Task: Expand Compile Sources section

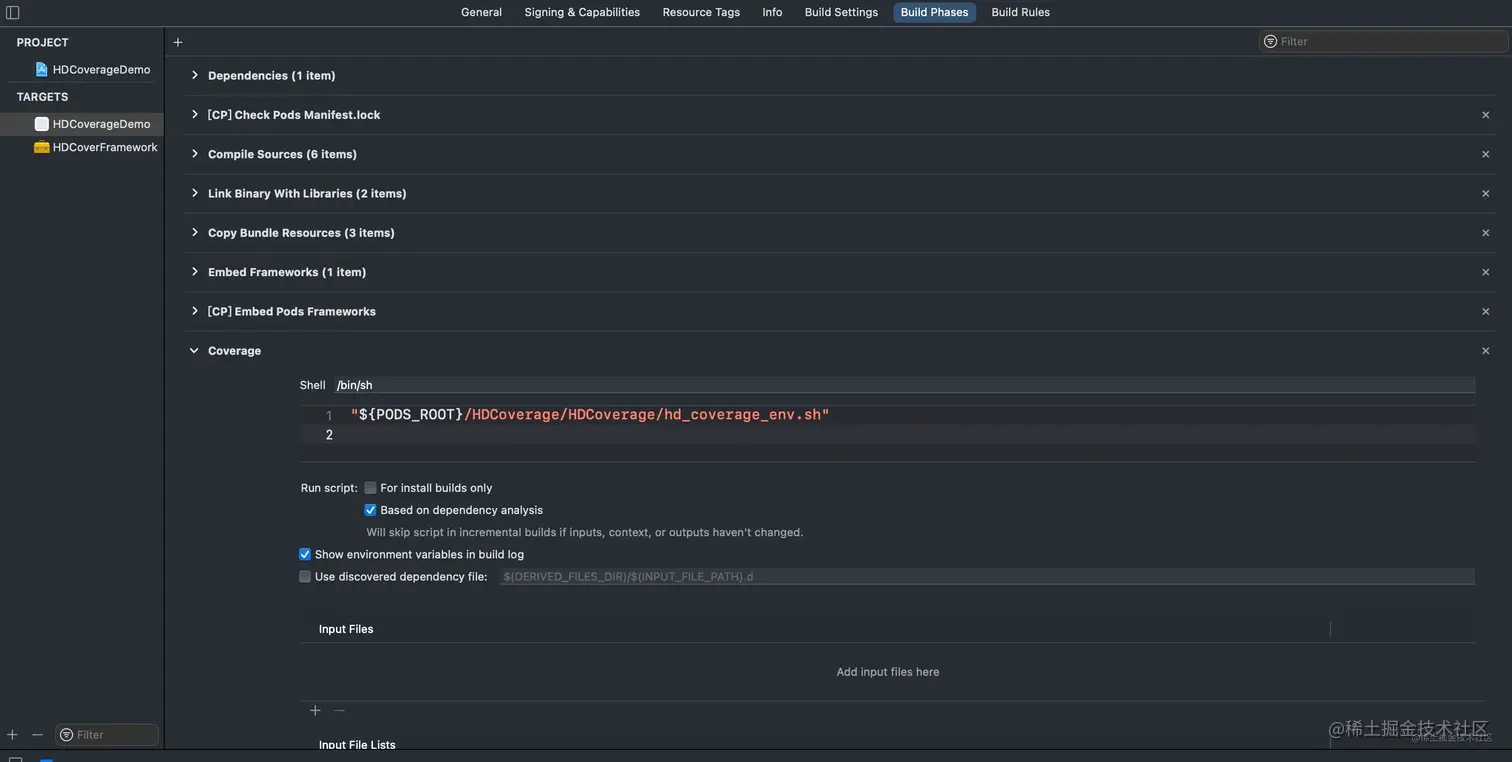Action: tap(194, 153)
